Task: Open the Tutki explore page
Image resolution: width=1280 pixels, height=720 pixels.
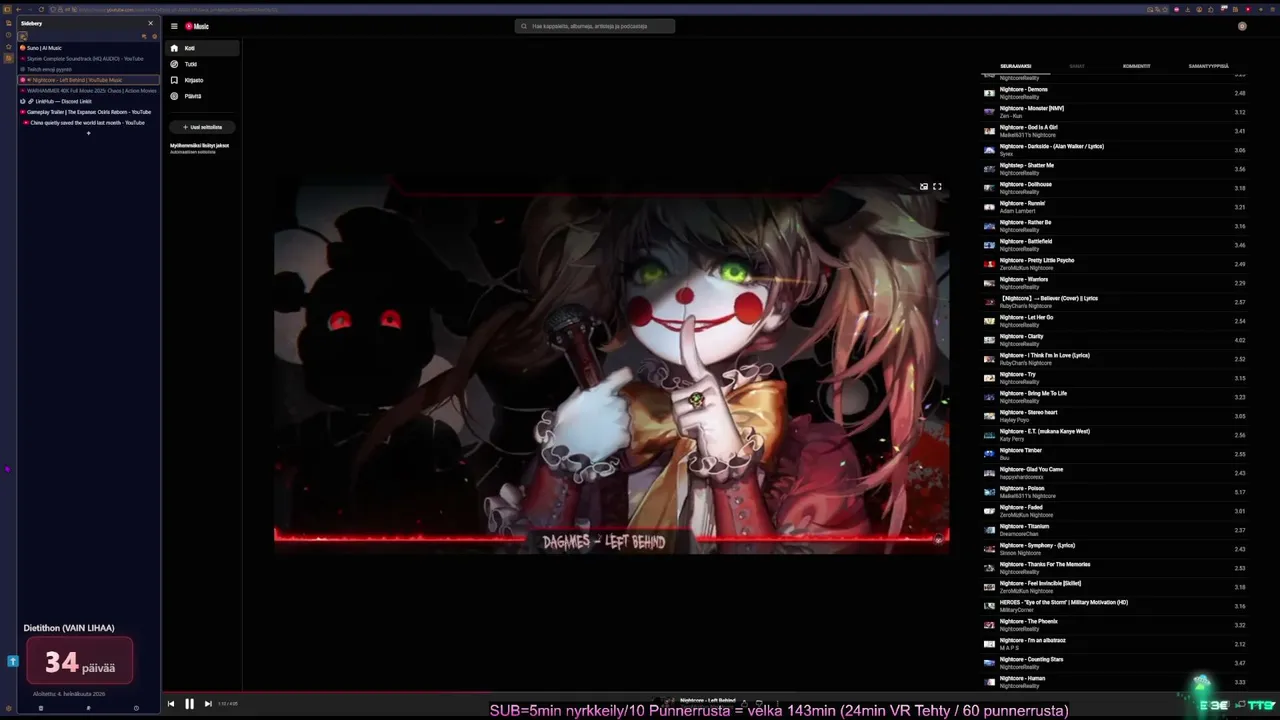Action: pyautogui.click(x=204, y=64)
